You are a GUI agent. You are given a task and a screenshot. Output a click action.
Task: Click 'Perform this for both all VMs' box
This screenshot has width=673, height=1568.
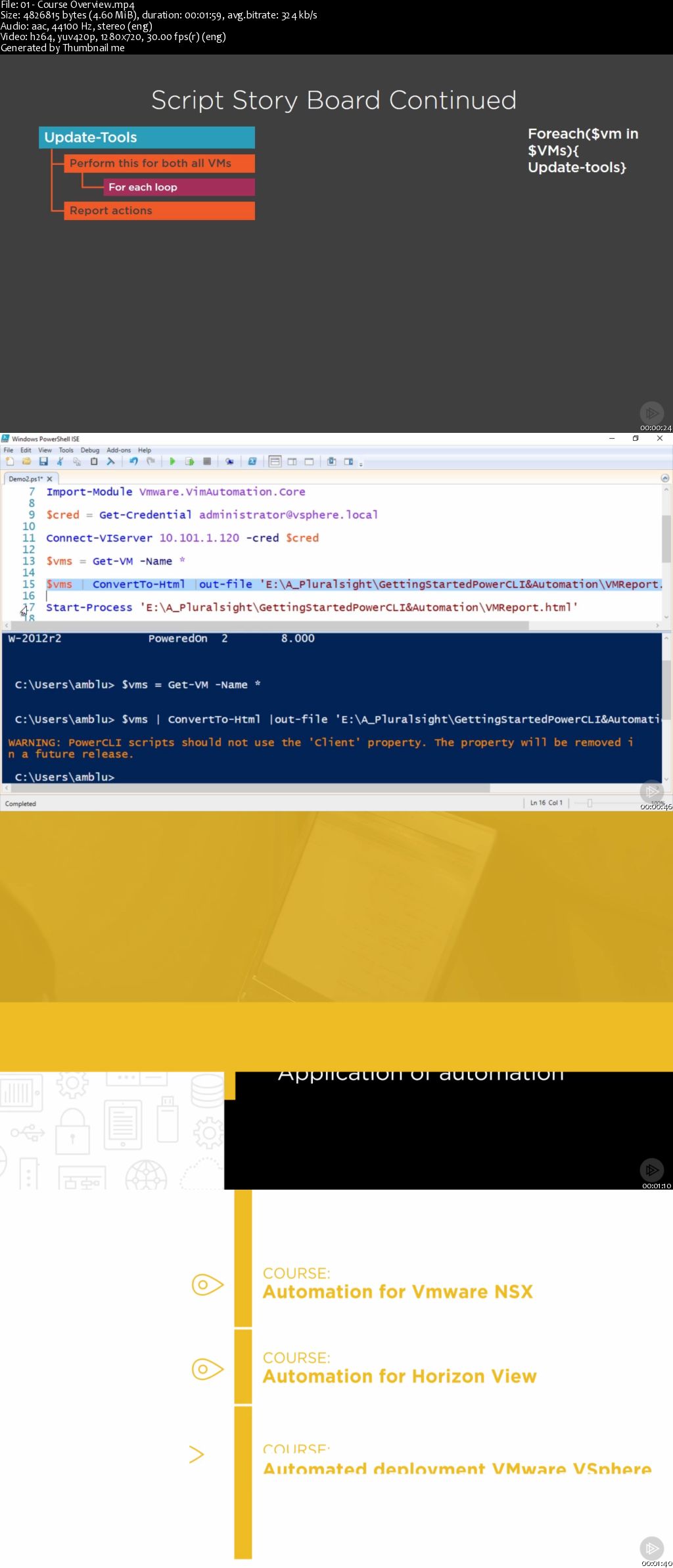159,163
